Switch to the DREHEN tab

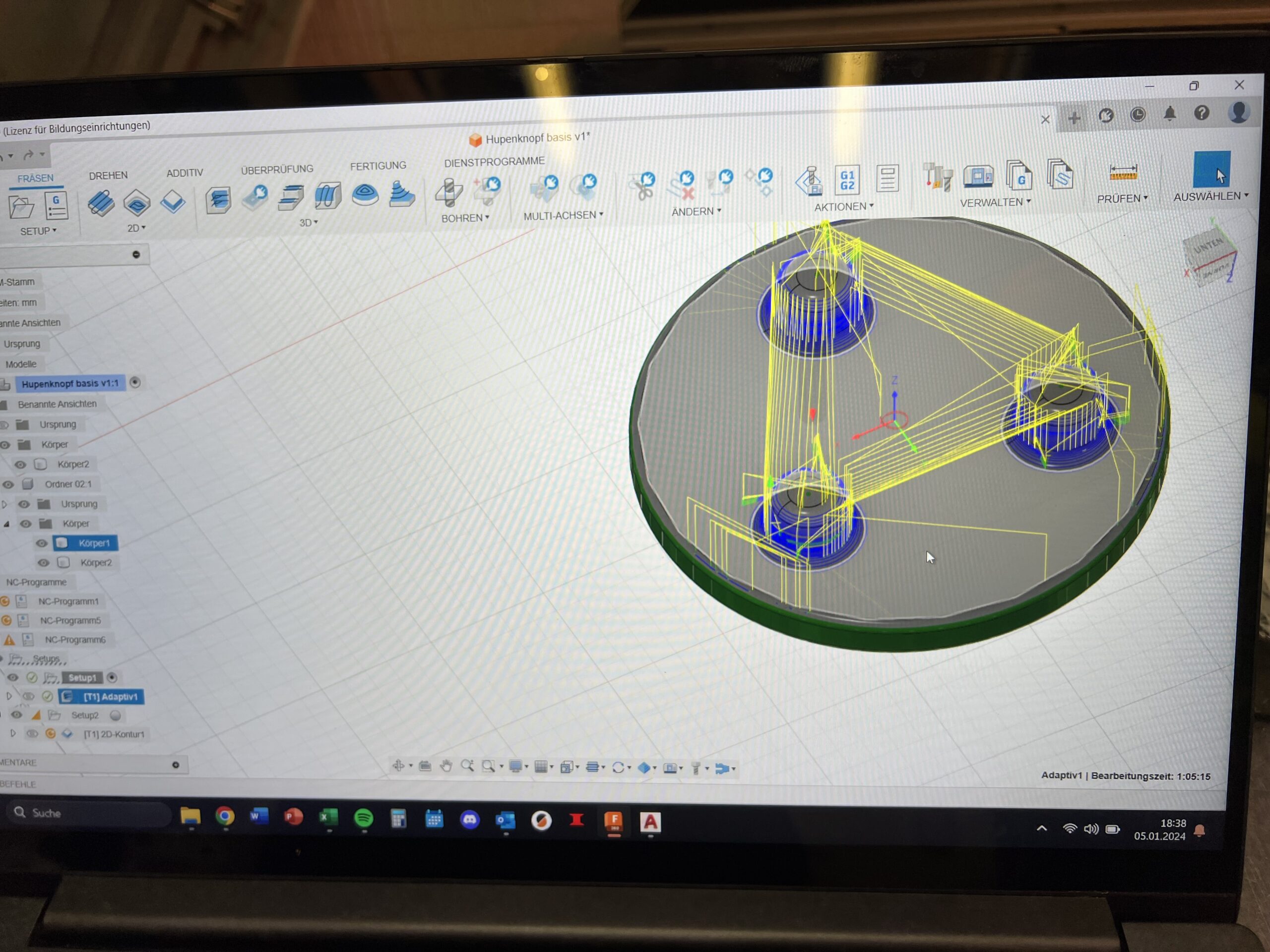click(x=108, y=176)
